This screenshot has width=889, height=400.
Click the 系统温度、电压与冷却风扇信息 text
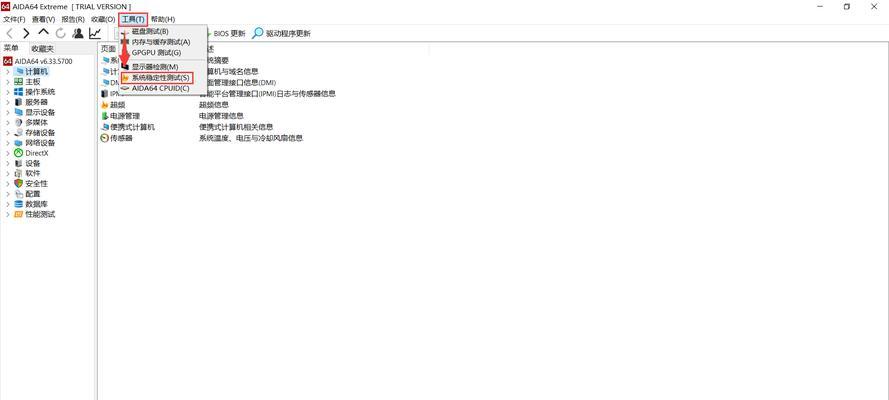click(251, 138)
